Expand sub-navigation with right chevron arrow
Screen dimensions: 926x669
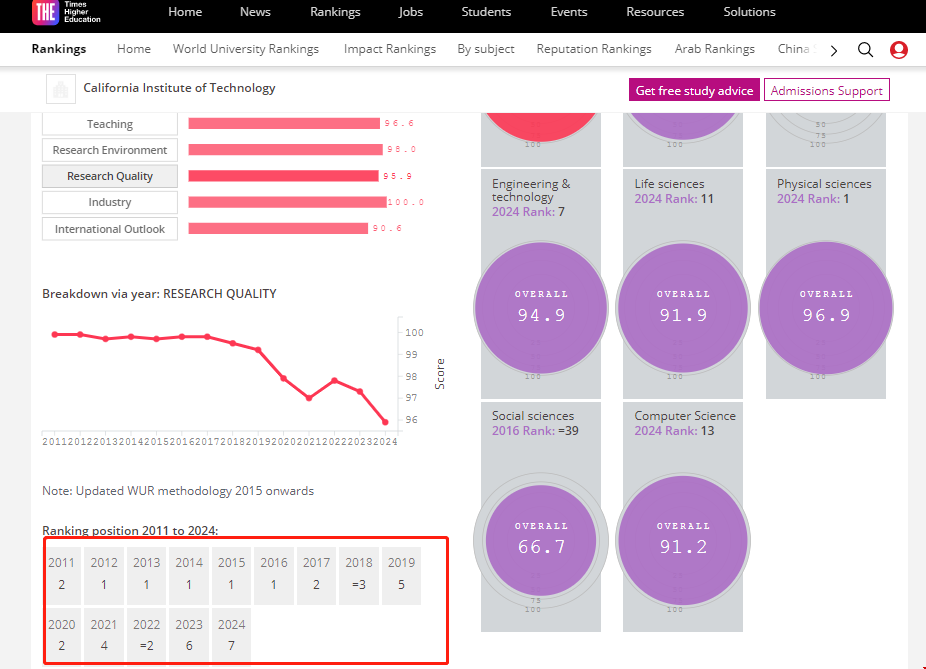coord(834,50)
